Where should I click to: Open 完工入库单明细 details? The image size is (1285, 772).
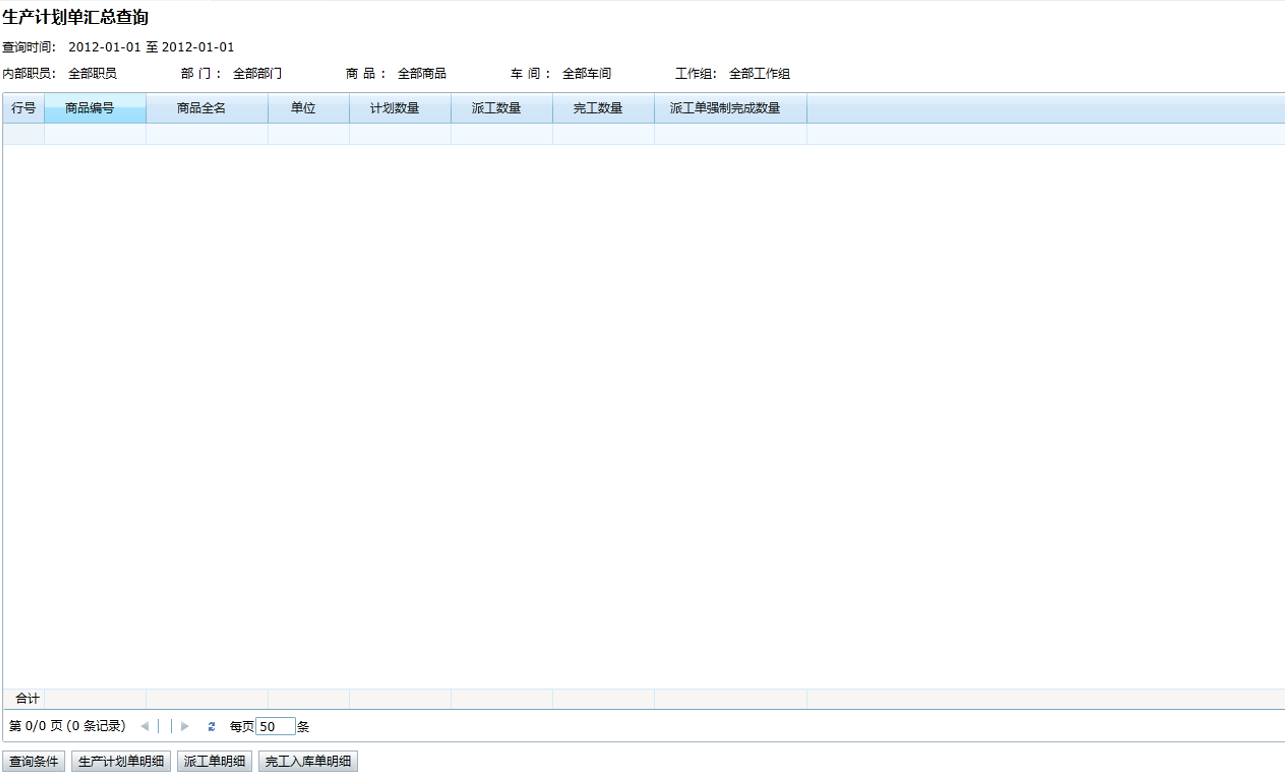click(x=308, y=762)
